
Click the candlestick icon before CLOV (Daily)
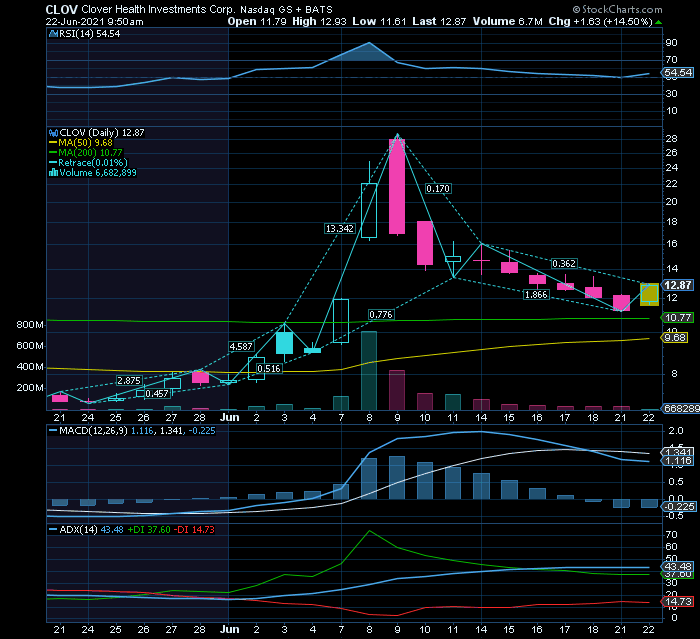click(54, 133)
